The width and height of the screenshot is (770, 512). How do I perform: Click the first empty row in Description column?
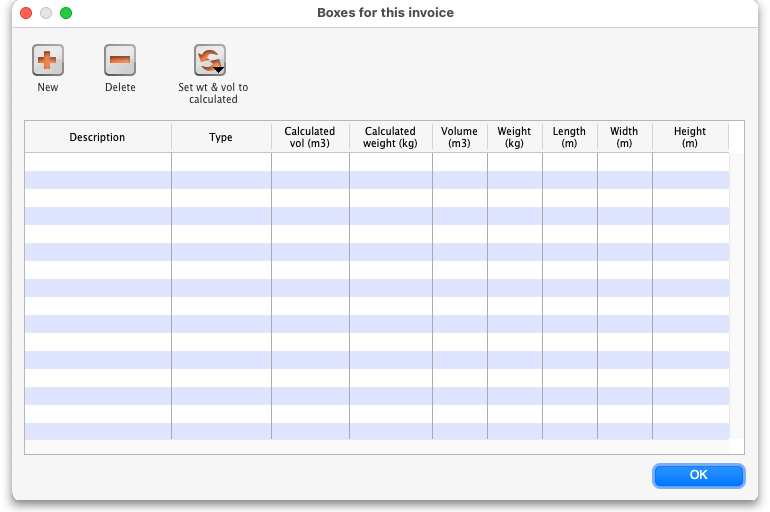pyautogui.click(x=97, y=162)
